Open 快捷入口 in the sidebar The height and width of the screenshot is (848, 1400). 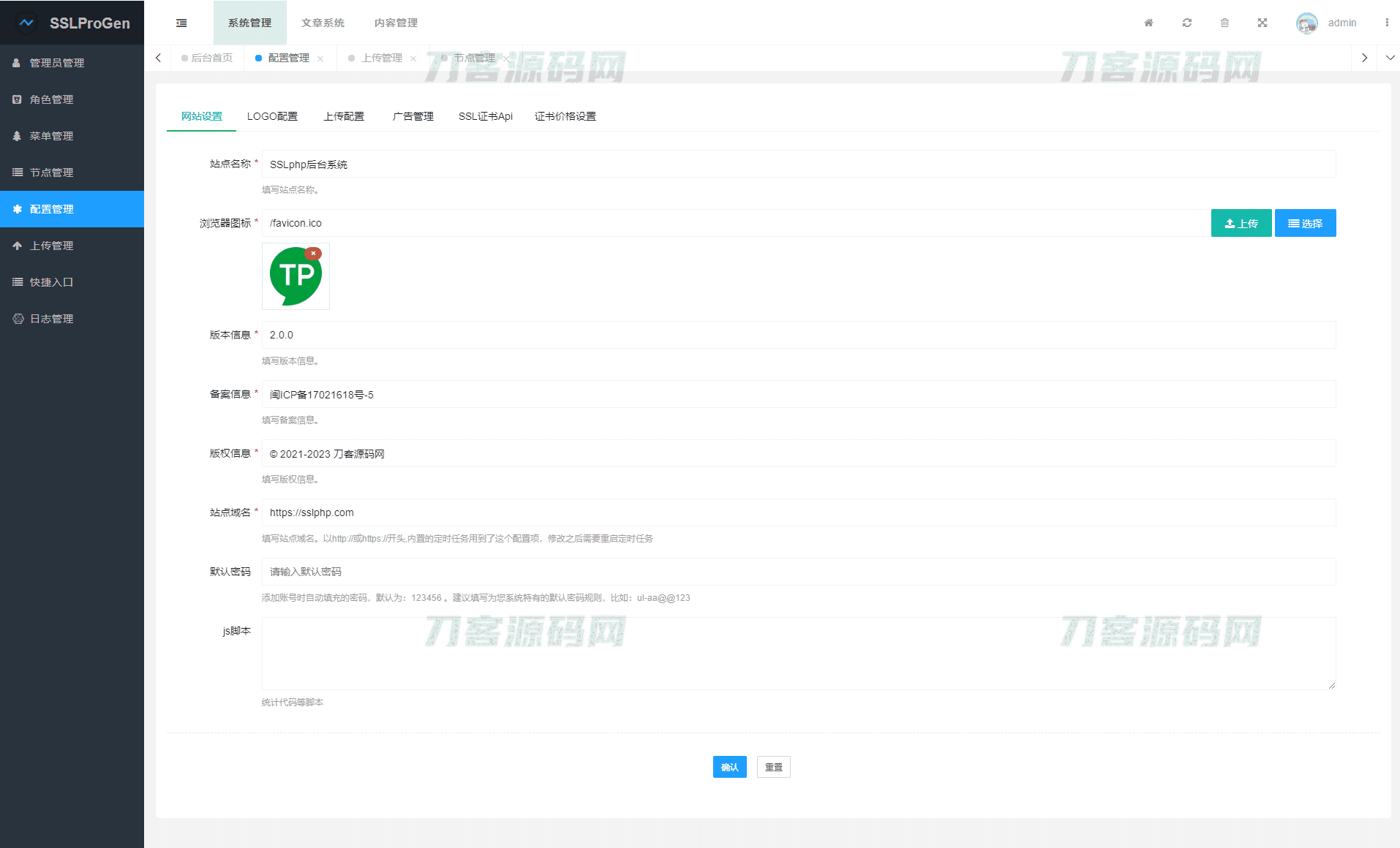(x=72, y=282)
